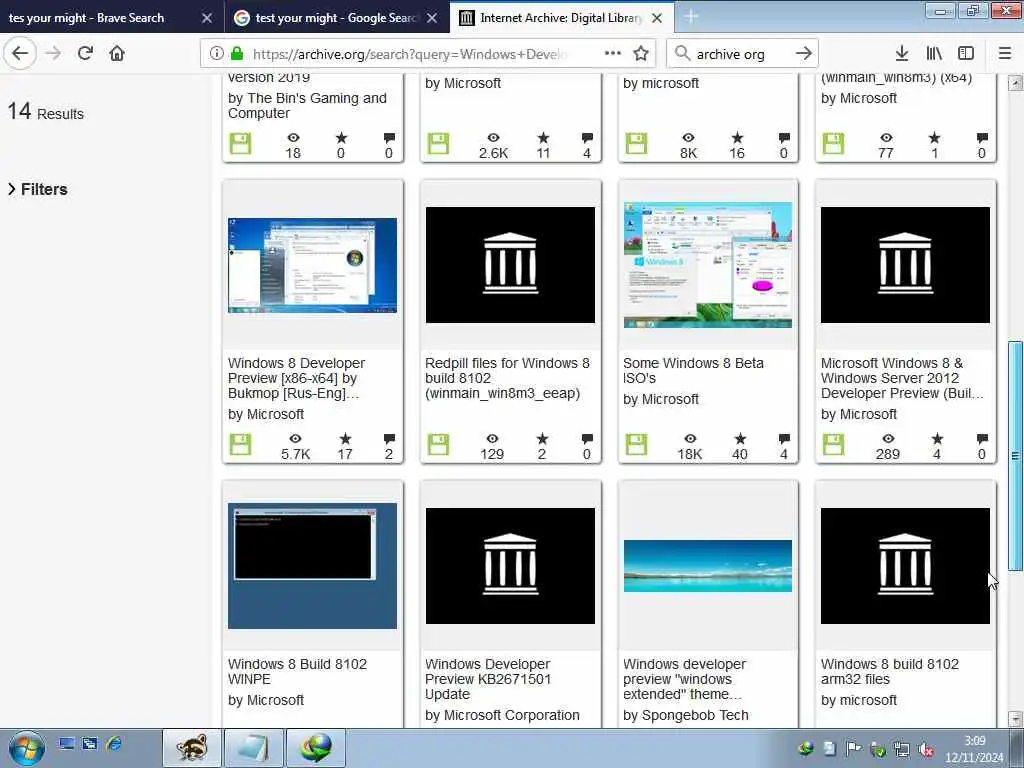Click the Windows 8 Beta ISO's thumbnail

click(x=708, y=264)
